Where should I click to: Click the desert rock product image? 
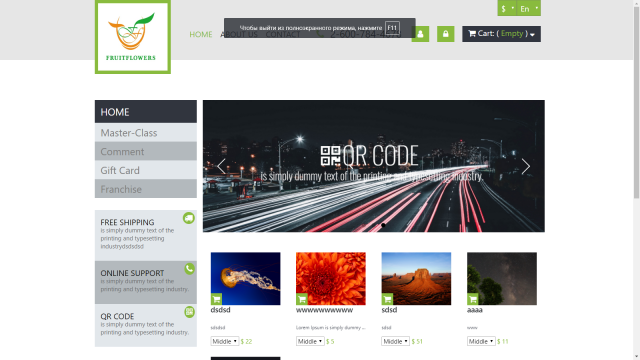tap(416, 278)
